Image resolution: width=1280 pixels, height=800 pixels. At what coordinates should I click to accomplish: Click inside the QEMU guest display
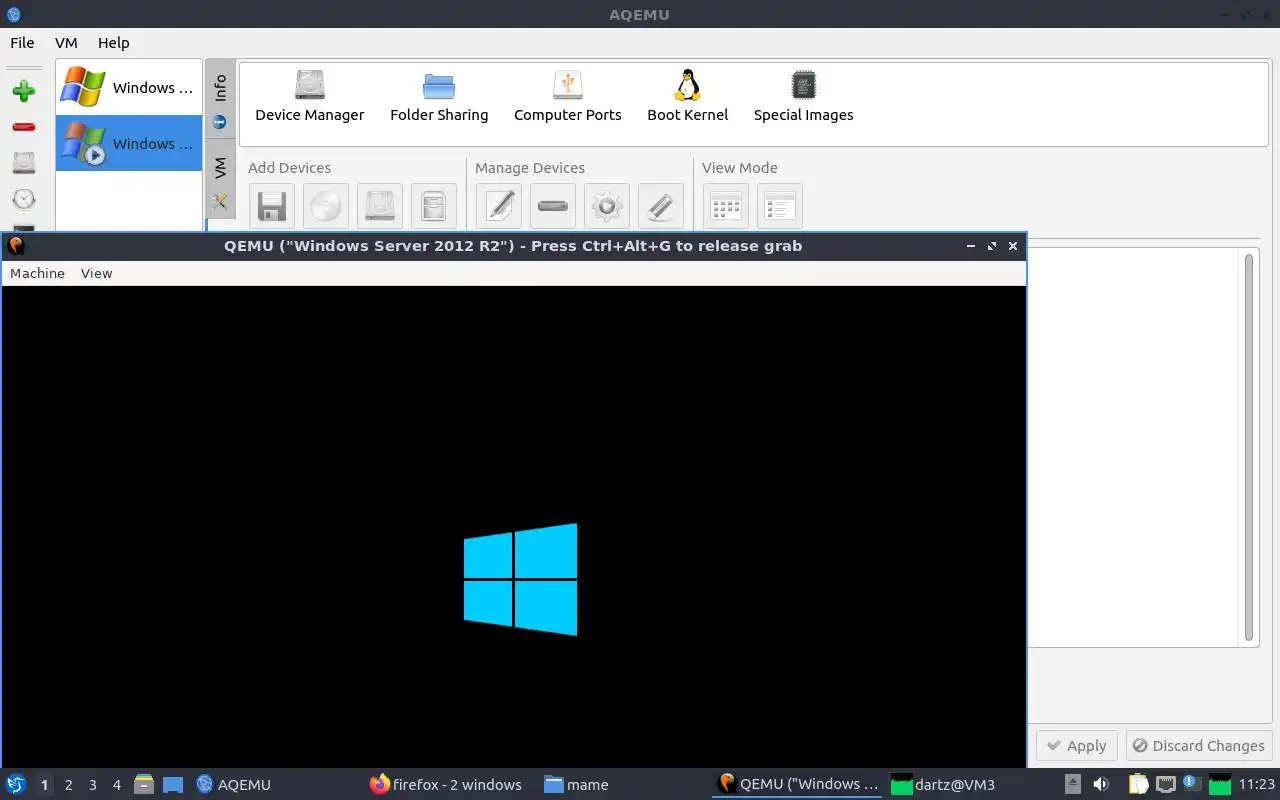pos(514,527)
